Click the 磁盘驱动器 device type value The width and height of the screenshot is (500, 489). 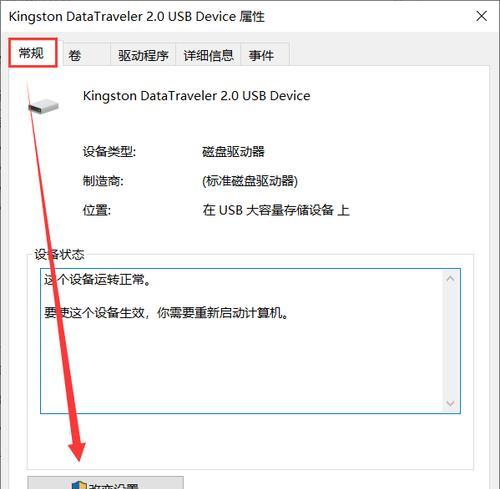coord(233,152)
